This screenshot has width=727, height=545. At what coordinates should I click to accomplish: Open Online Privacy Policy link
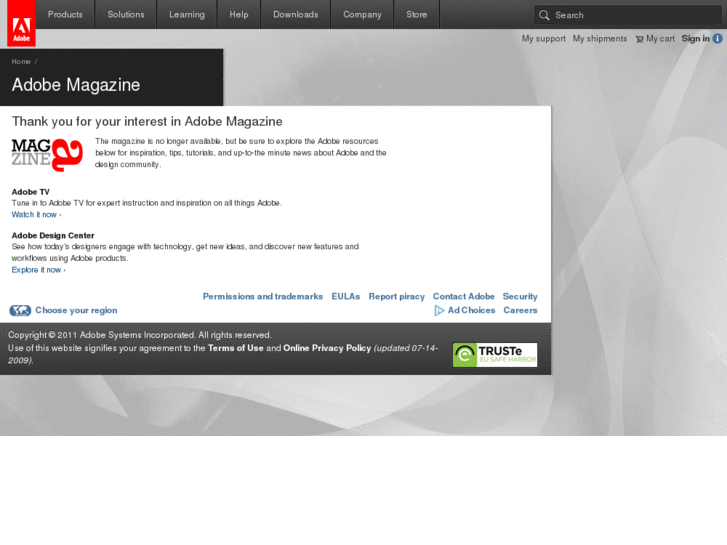click(x=327, y=348)
